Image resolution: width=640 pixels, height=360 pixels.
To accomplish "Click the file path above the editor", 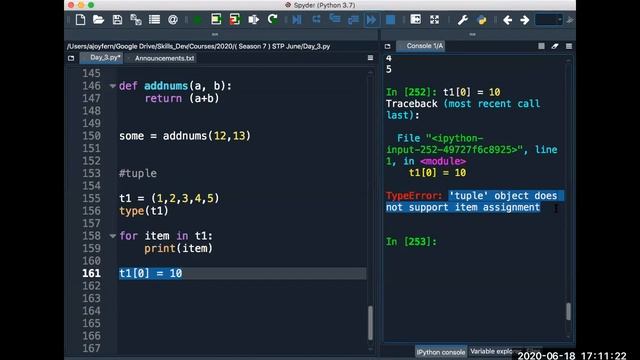I will click(x=198, y=46).
